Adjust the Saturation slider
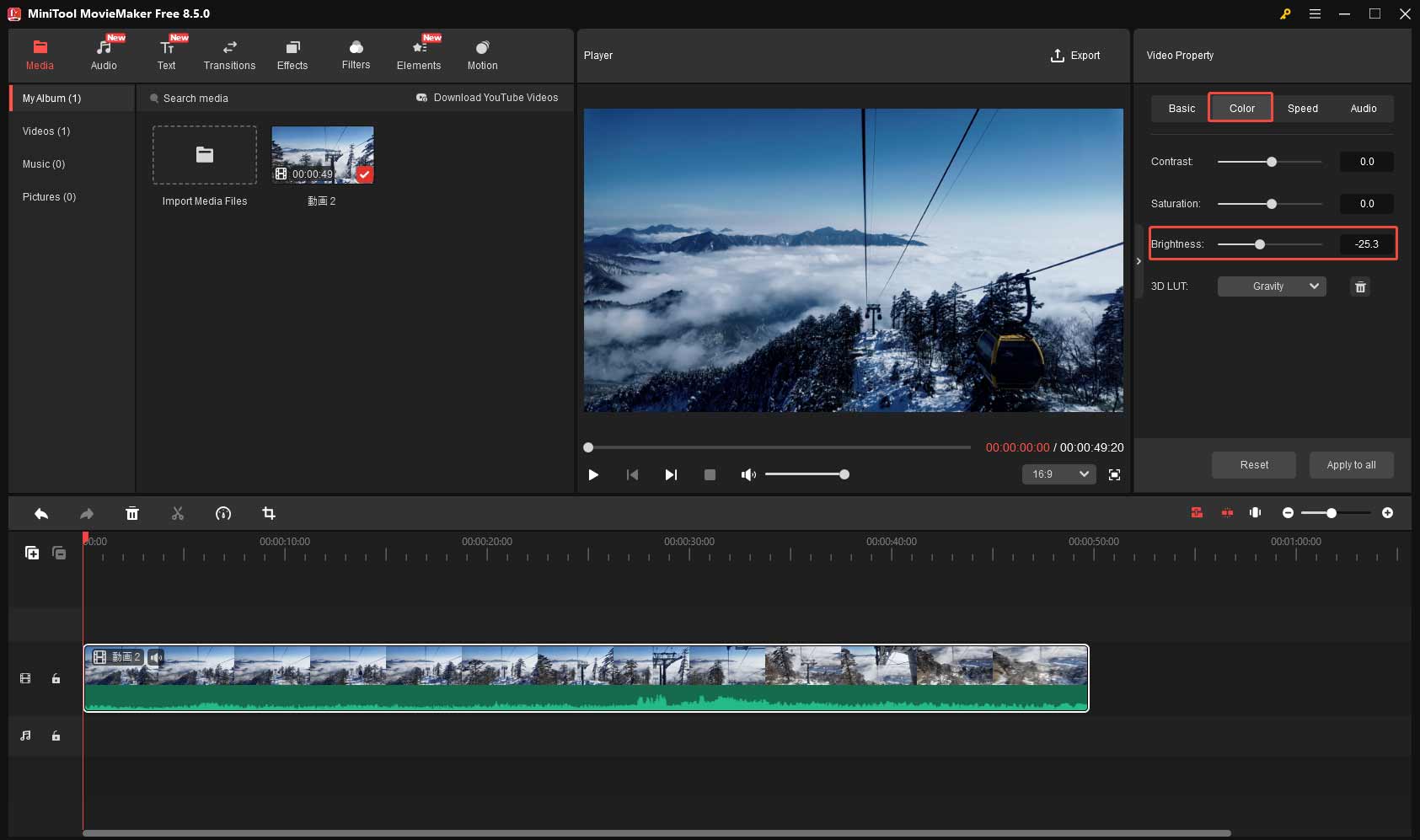1420x840 pixels. [1271, 203]
